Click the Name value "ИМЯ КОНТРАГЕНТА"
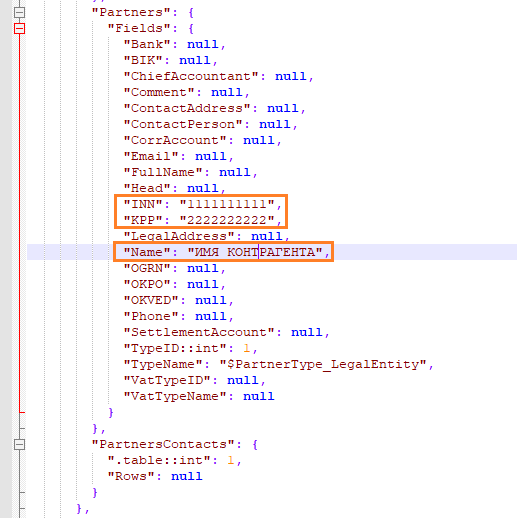 [x=255, y=252]
